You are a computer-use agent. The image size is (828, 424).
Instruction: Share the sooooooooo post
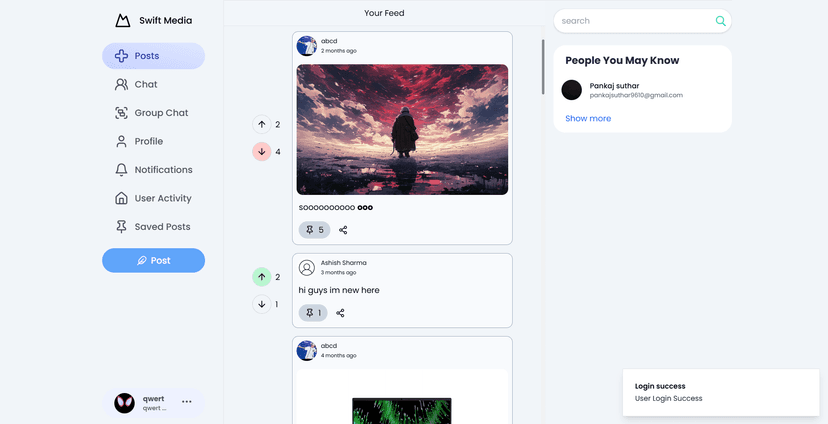[343, 230]
